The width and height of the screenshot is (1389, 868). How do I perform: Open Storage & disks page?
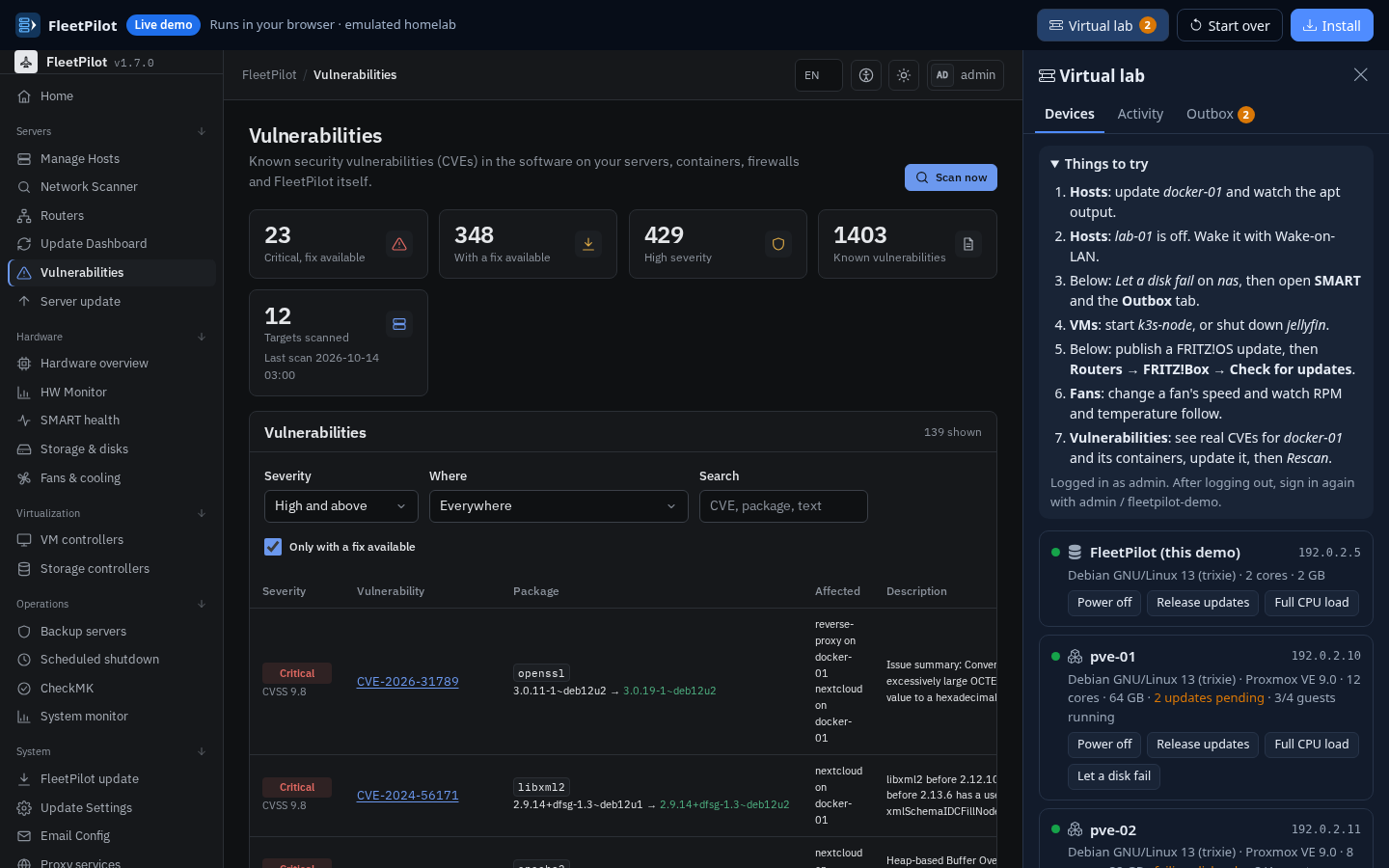point(112,449)
